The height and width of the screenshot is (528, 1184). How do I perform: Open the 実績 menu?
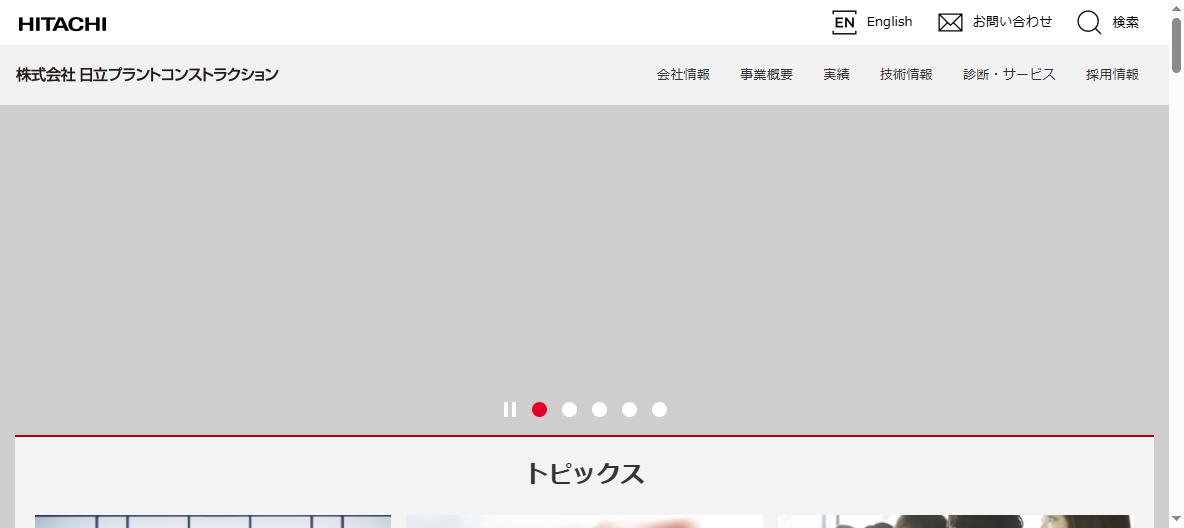pyautogui.click(x=837, y=75)
